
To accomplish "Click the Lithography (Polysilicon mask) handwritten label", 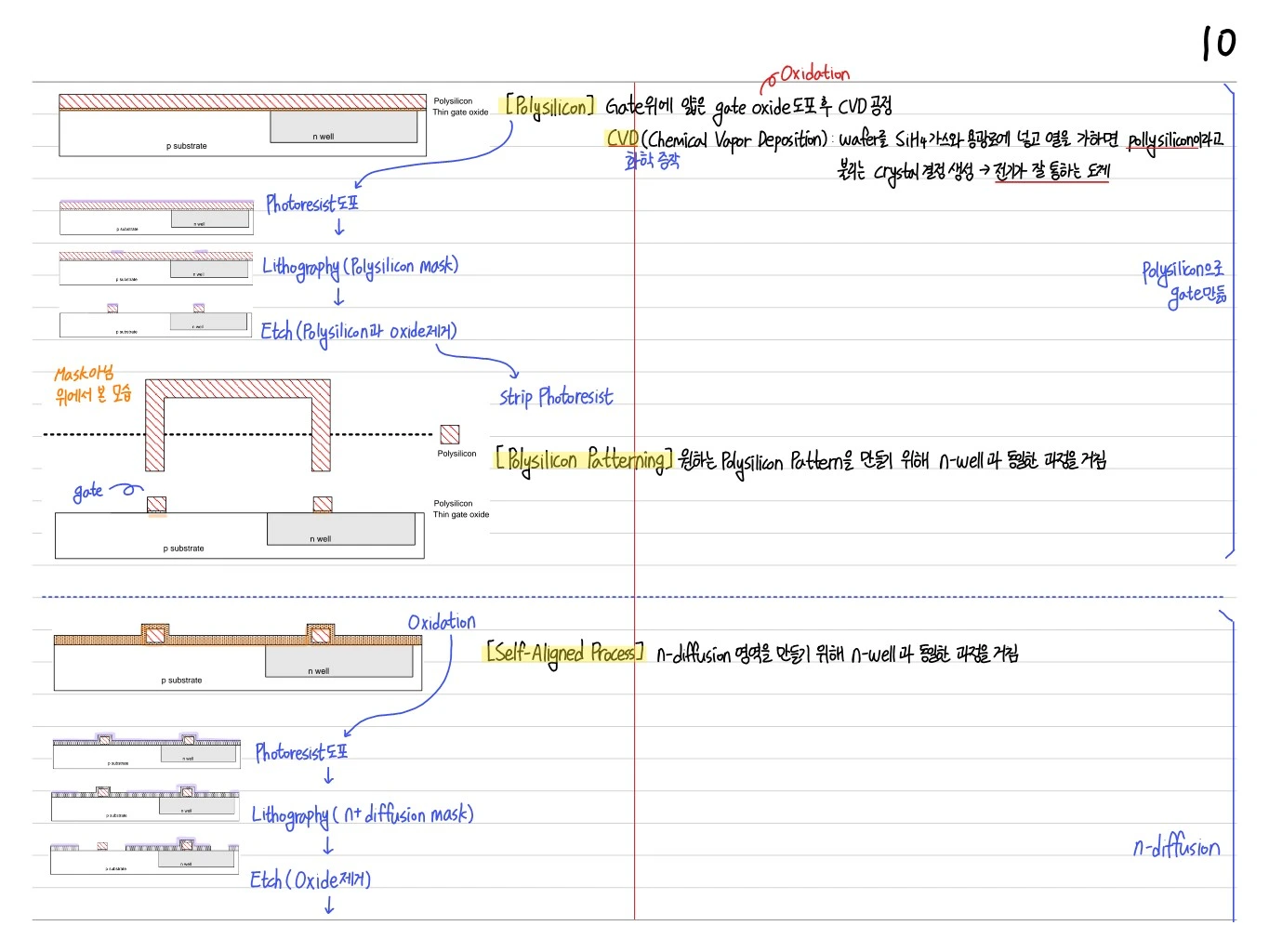I will (361, 267).
